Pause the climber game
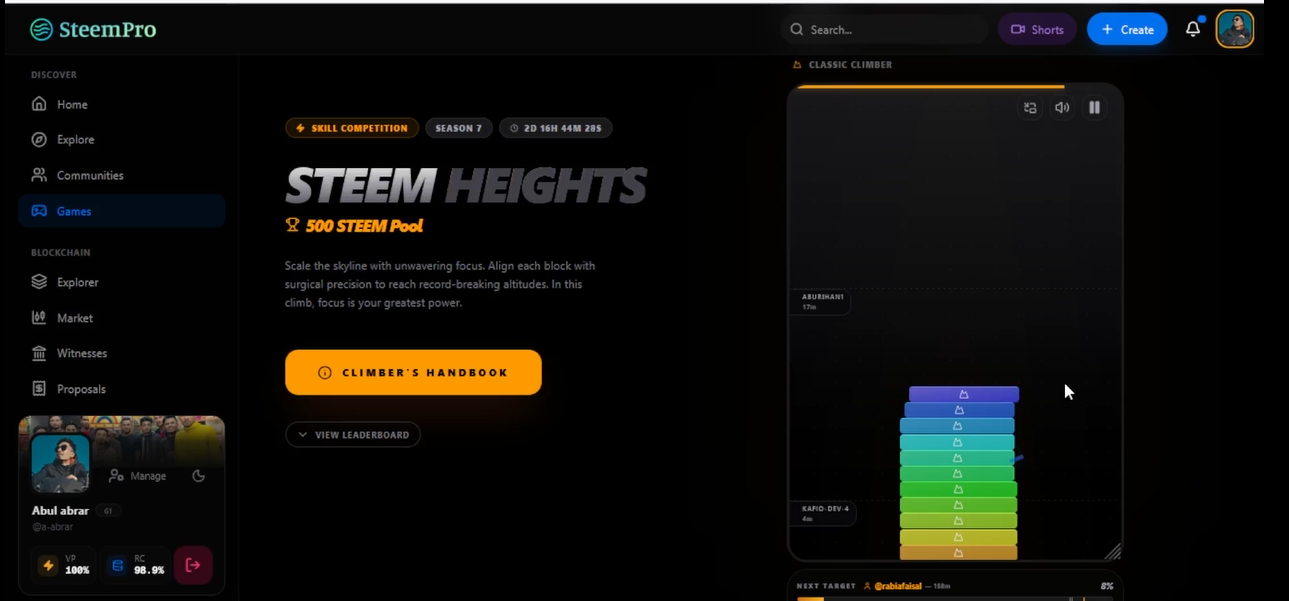 [x=1094, y=108]
